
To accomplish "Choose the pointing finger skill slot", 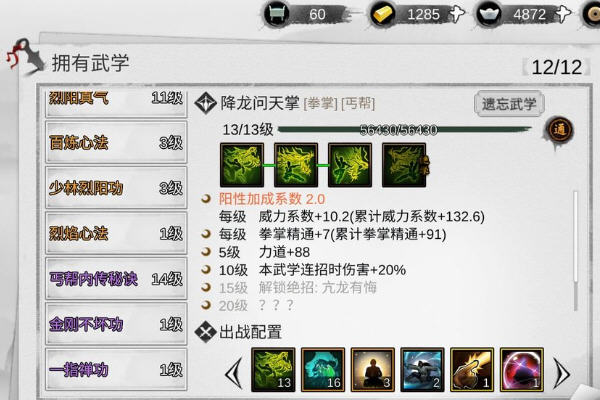I will tap(472, 370).
